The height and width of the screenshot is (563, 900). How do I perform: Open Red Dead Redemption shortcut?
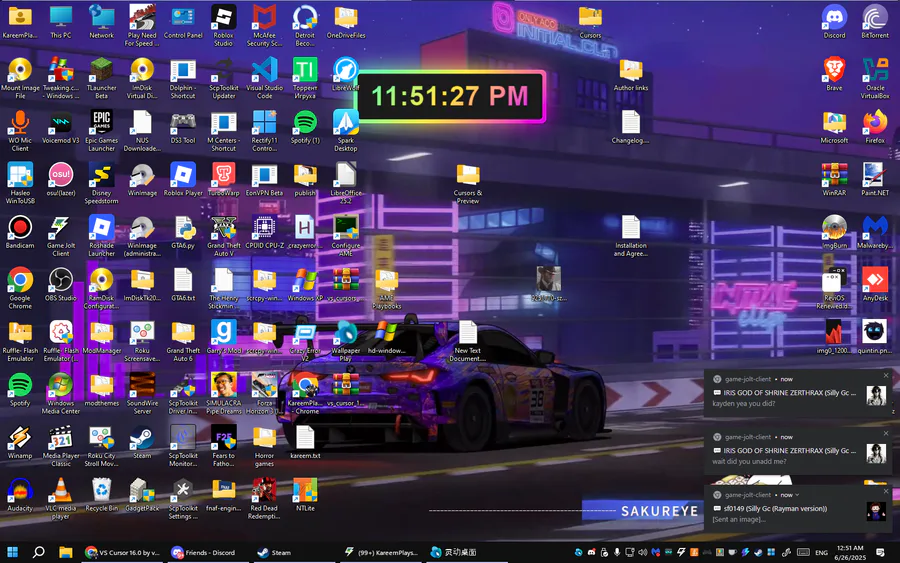tap(264, 499)
